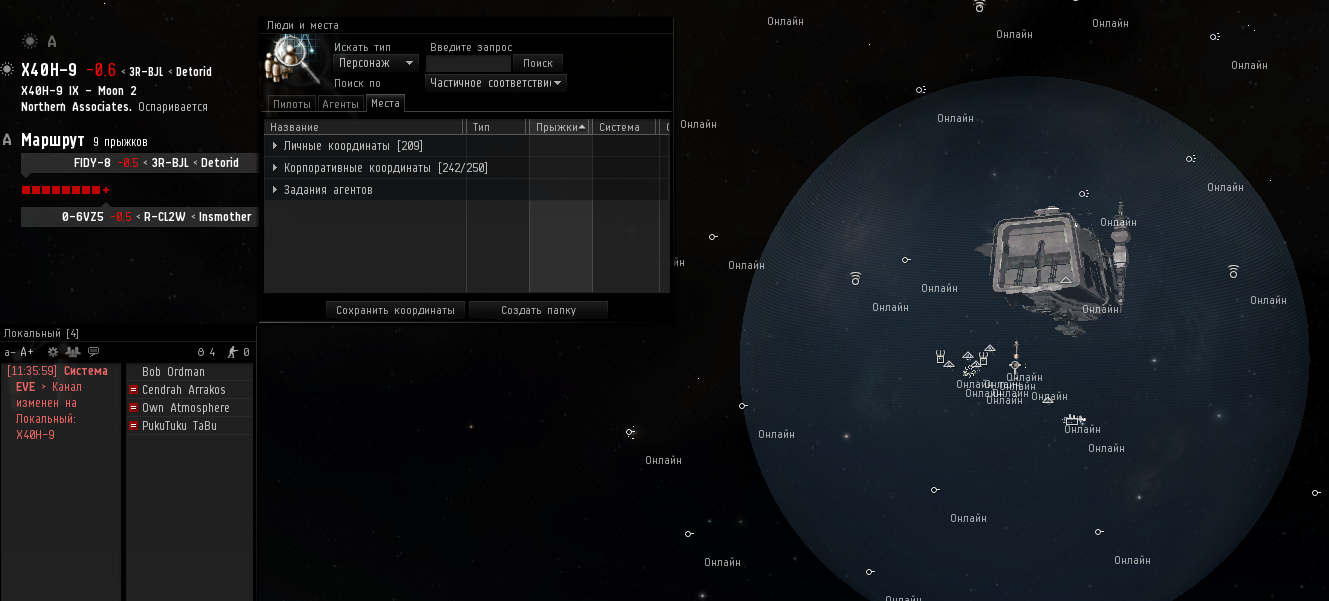The width and height of the screenshot is (1329, 601).
Task: Click red plus at end of route markers
Action: [106, 190]
